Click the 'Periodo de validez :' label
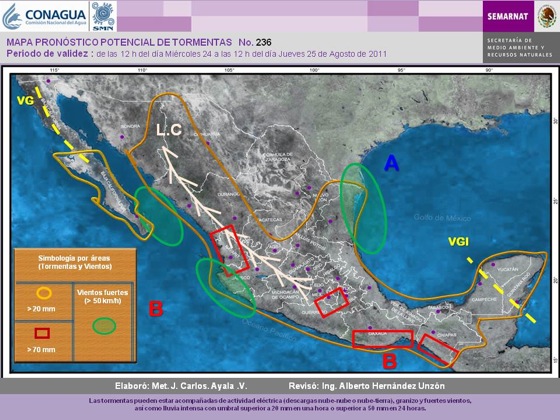560x420 pixels. coord(50,54)
